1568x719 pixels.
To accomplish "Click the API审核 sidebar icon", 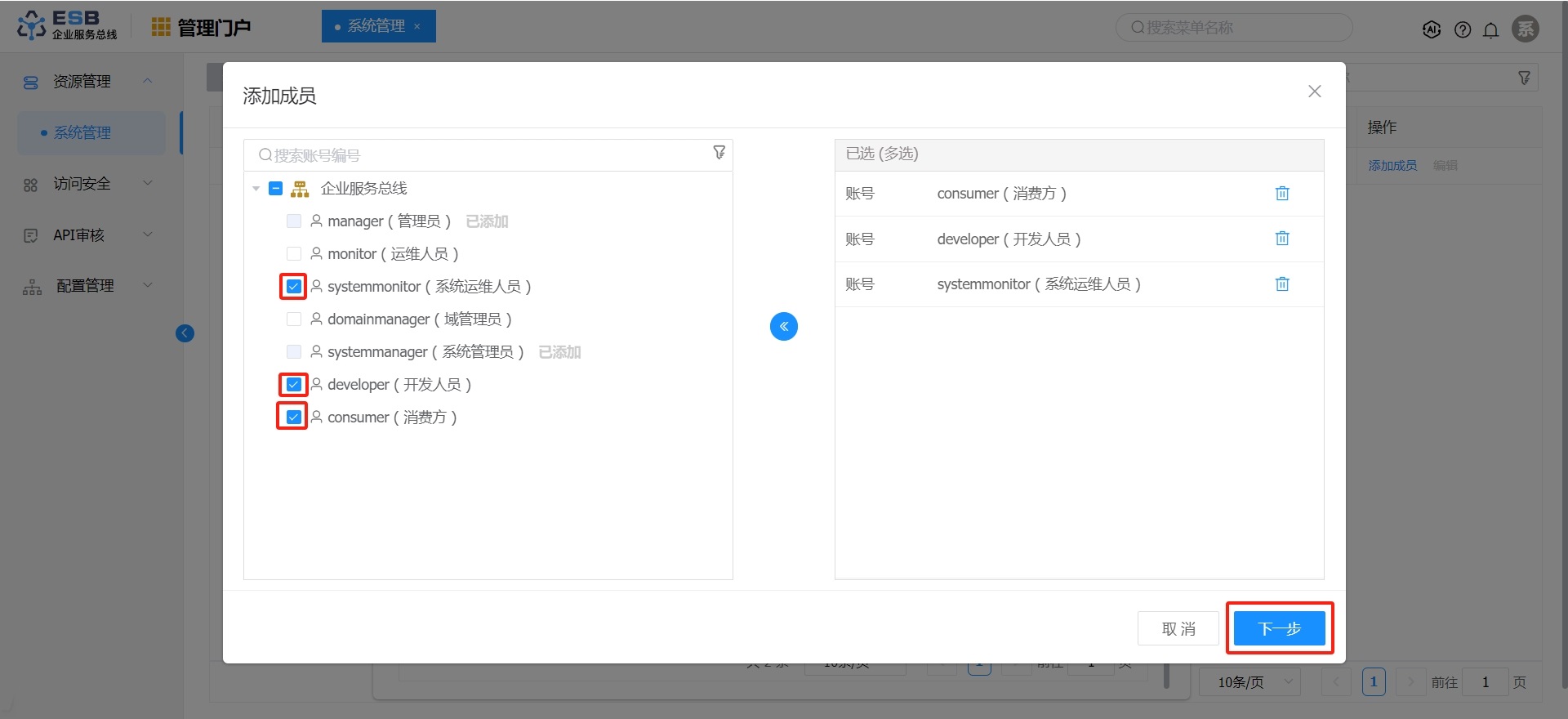I will point(31,235).
